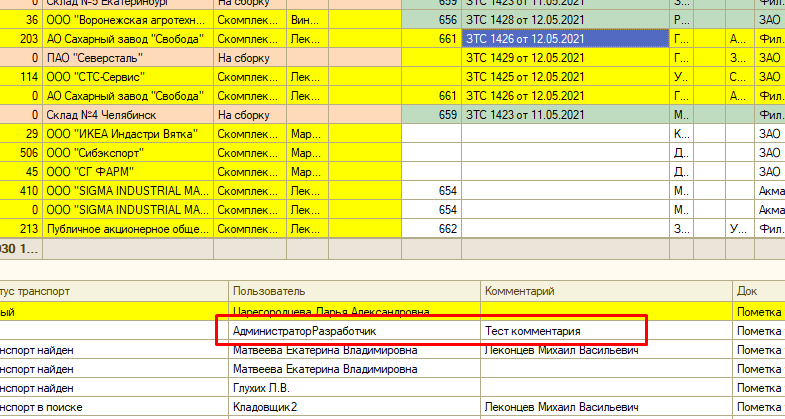Select user АдминистраторРазработчик in lower table
This screenshot has height=419, width=785.
[x=354, y=331]
